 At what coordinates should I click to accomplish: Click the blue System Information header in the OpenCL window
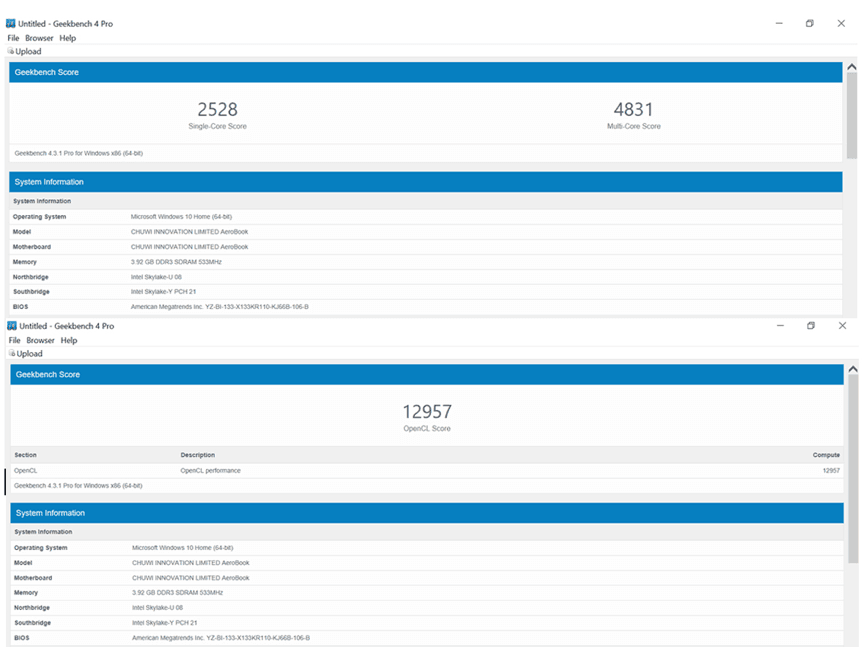[427, 513]
